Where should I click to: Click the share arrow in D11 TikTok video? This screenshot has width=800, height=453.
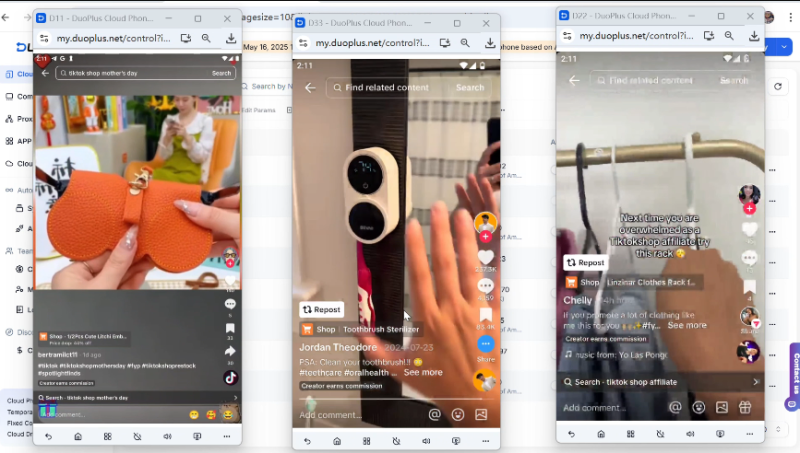[x=230, y=351]
